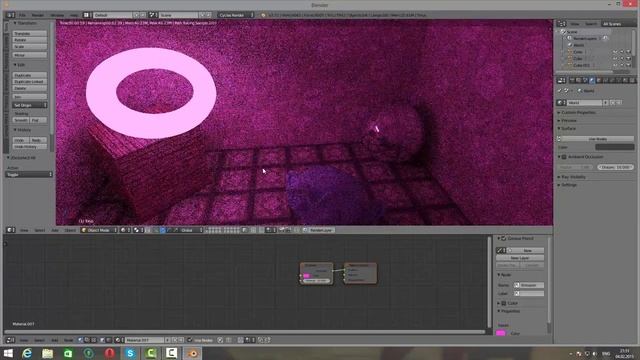Open the Info editor type selector icon
This screenshot has height=360, width=640.
(10, 15)
